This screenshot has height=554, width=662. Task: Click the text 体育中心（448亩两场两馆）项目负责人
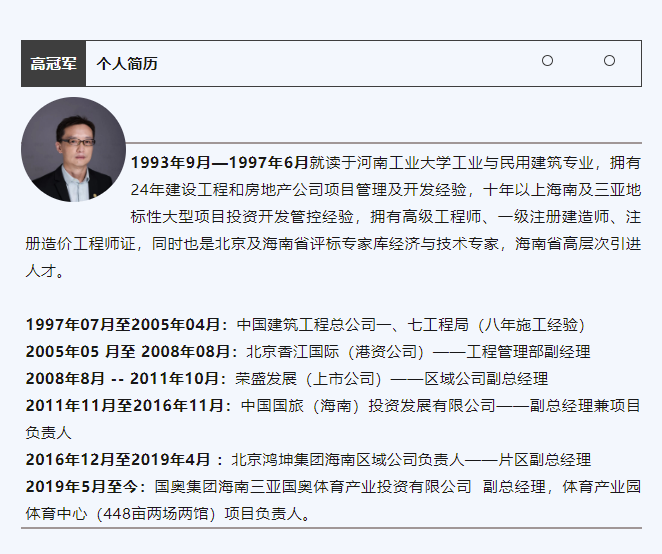(164, 514)
